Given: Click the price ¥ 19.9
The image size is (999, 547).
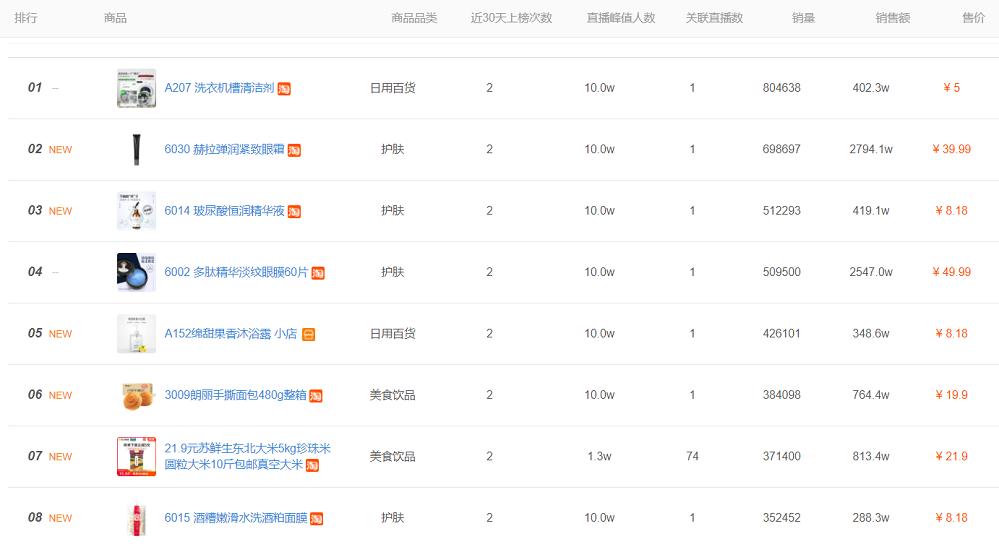Looking at the screenshot, I should [951, 395].
